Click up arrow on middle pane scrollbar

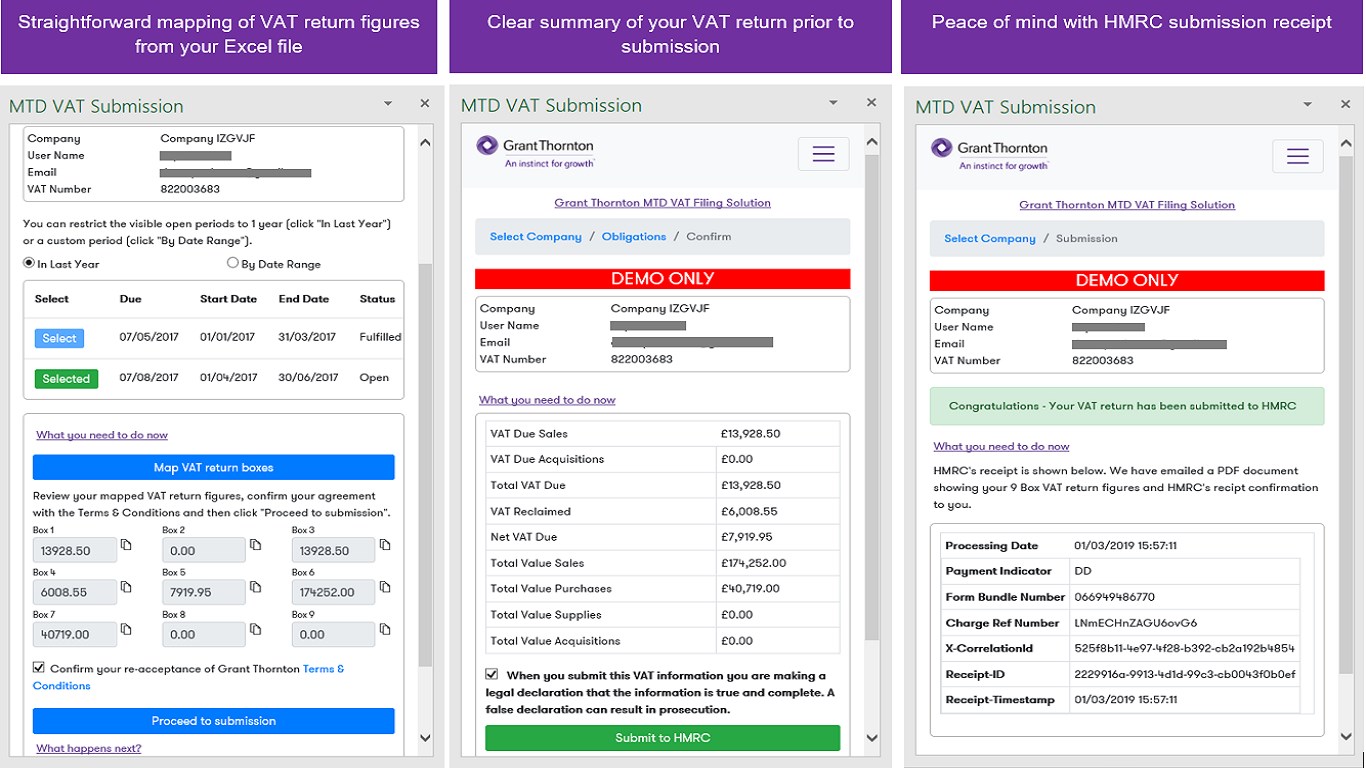click(x=872, y=141)
